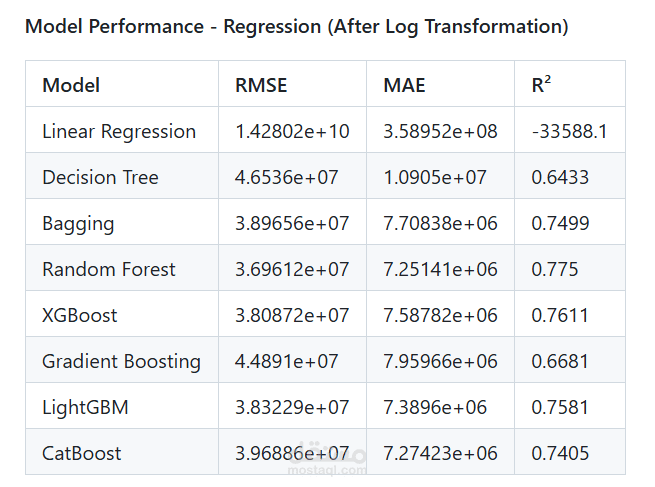655x487 pixels.
Task: Select the XGBoost model cell
Action: click(x=80, y=315)
